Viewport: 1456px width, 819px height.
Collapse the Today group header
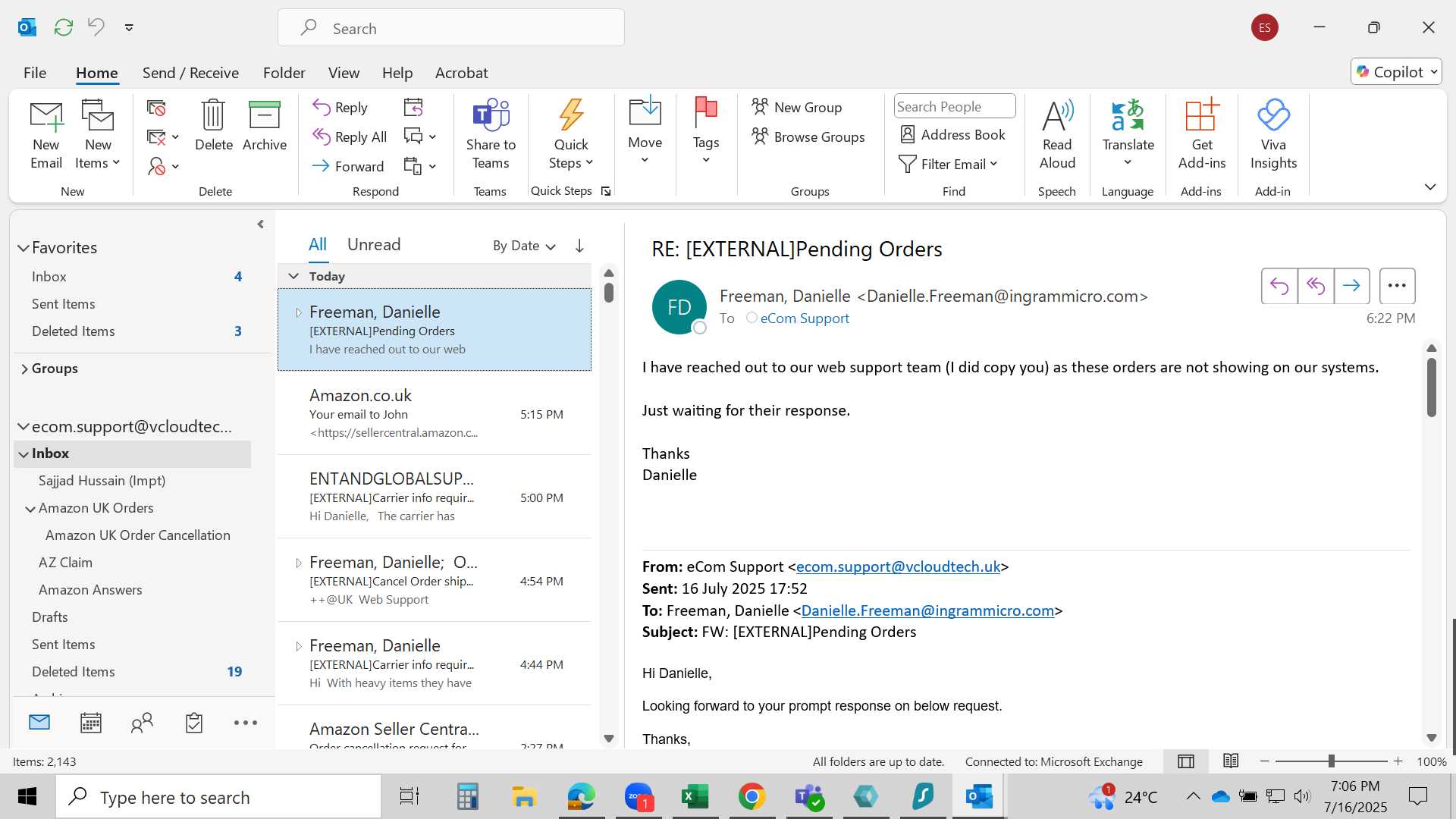click(x=293, y=276)
